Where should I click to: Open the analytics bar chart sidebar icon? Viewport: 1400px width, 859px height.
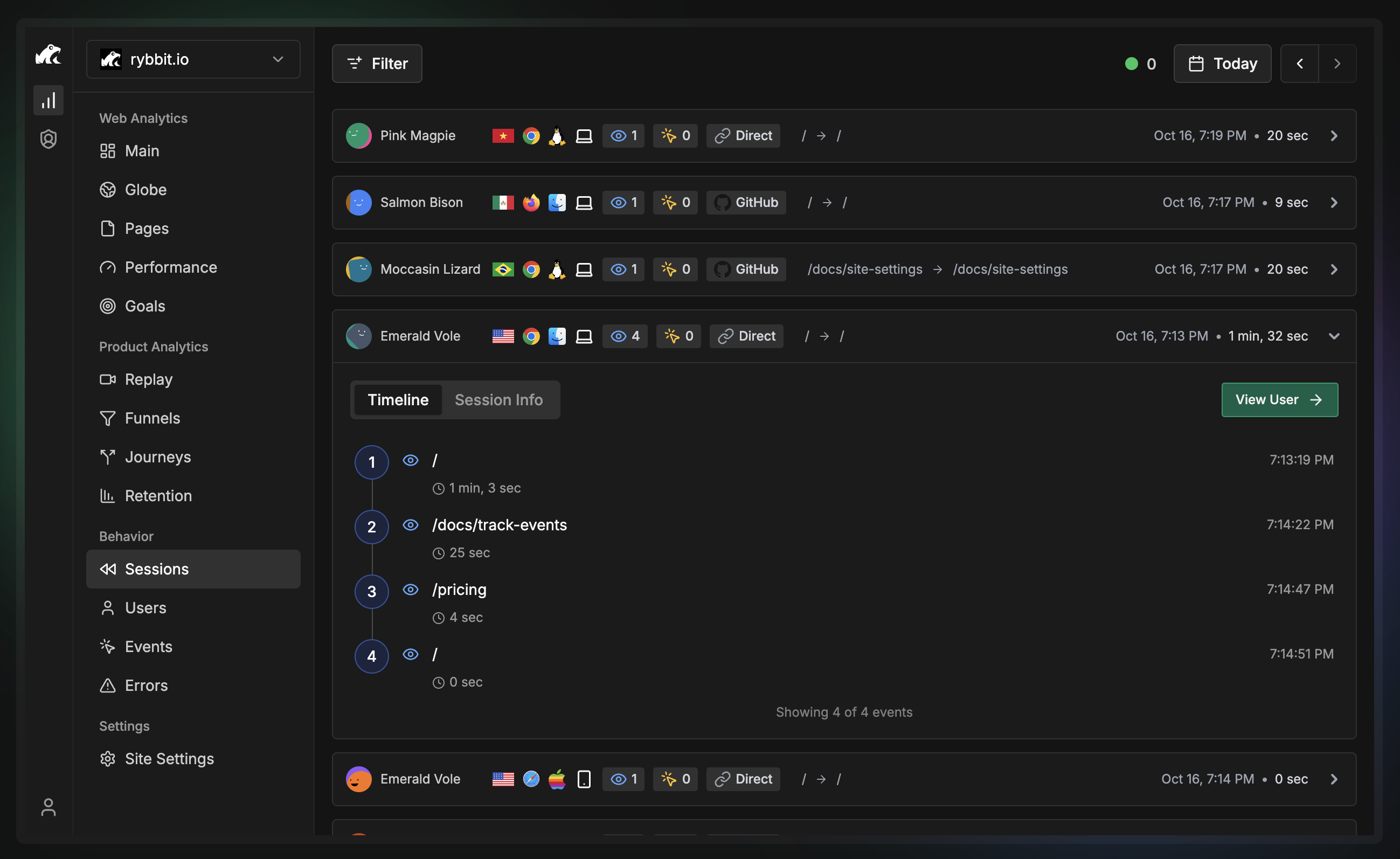tap(48, 101)
